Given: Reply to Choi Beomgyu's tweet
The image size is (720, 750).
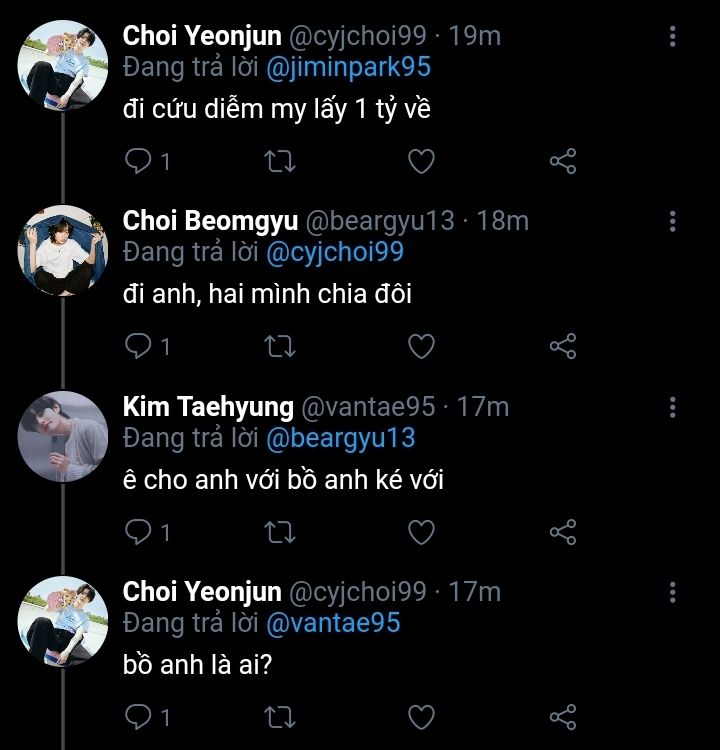Looking at the screenshot, I should (138, 346).
